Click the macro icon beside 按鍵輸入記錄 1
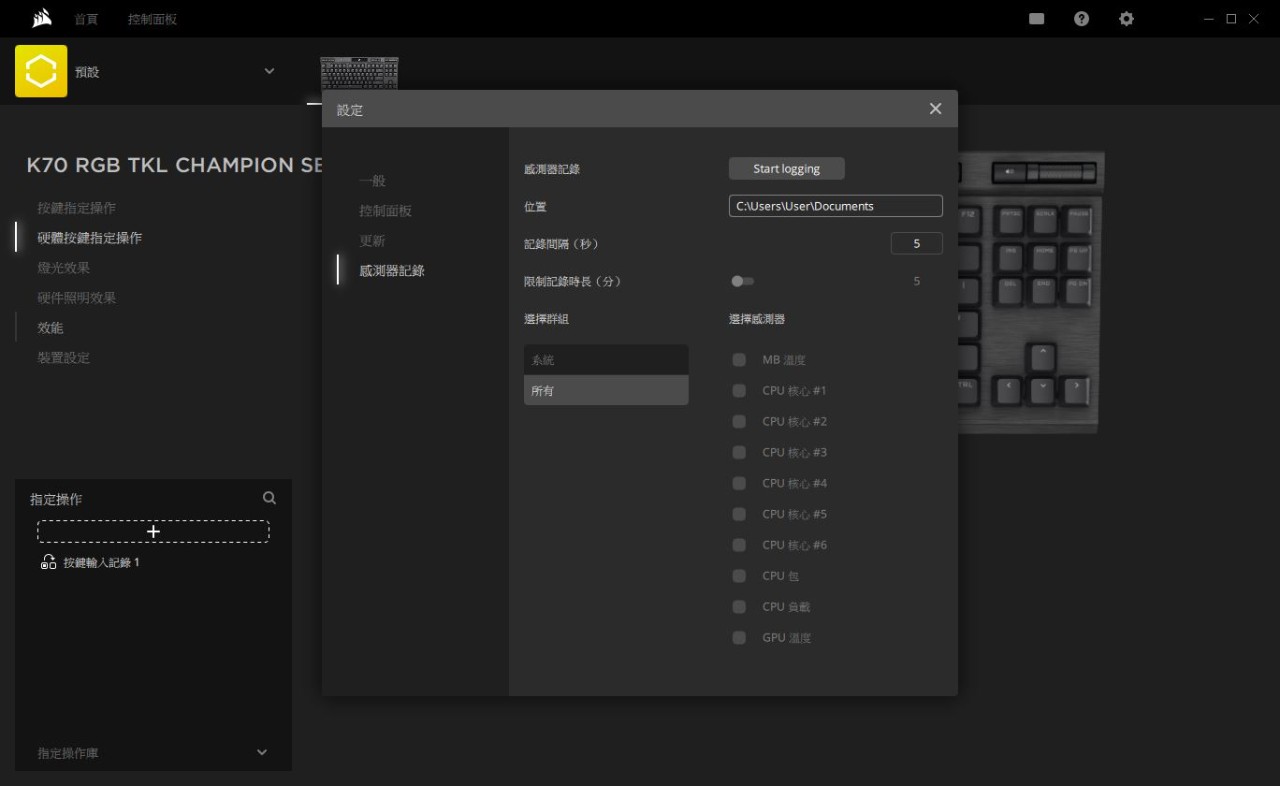1280x786 pixels. pyautogui.click(x=48, y=562)
